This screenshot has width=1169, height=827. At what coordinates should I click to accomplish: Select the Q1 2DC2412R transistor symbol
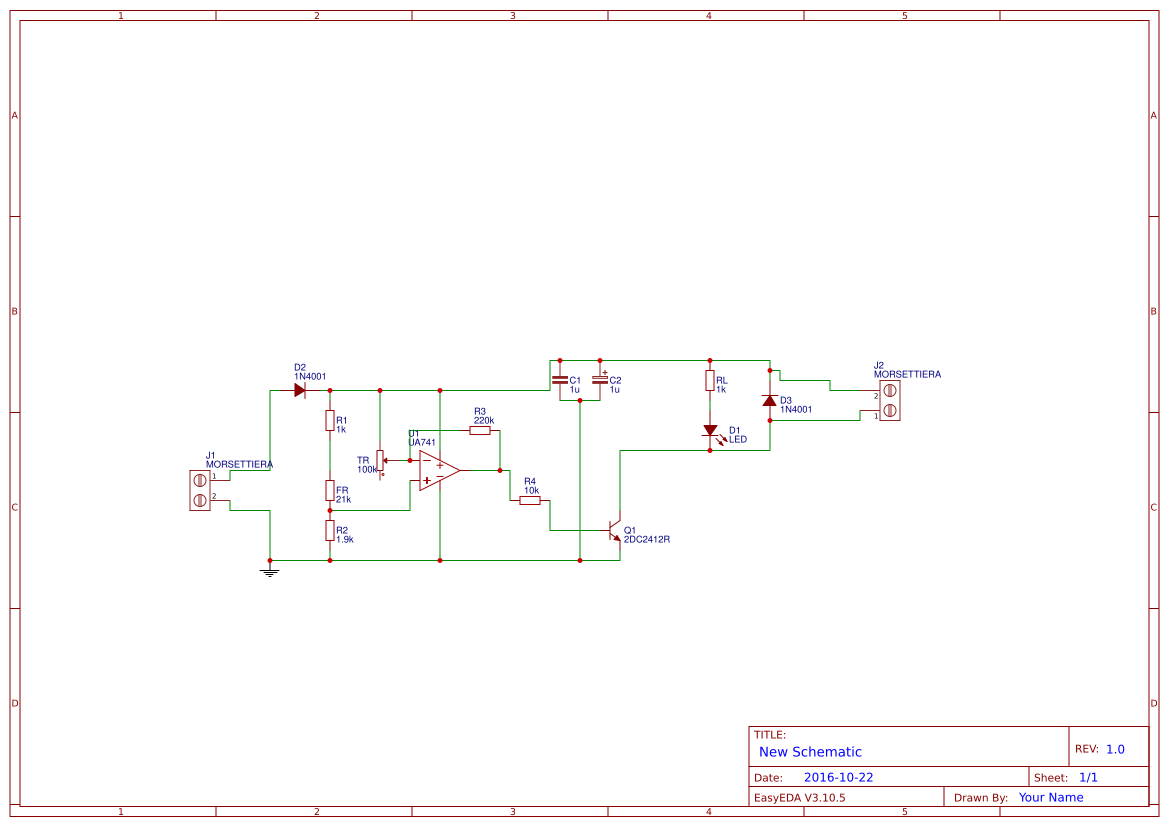pos(613,530)
